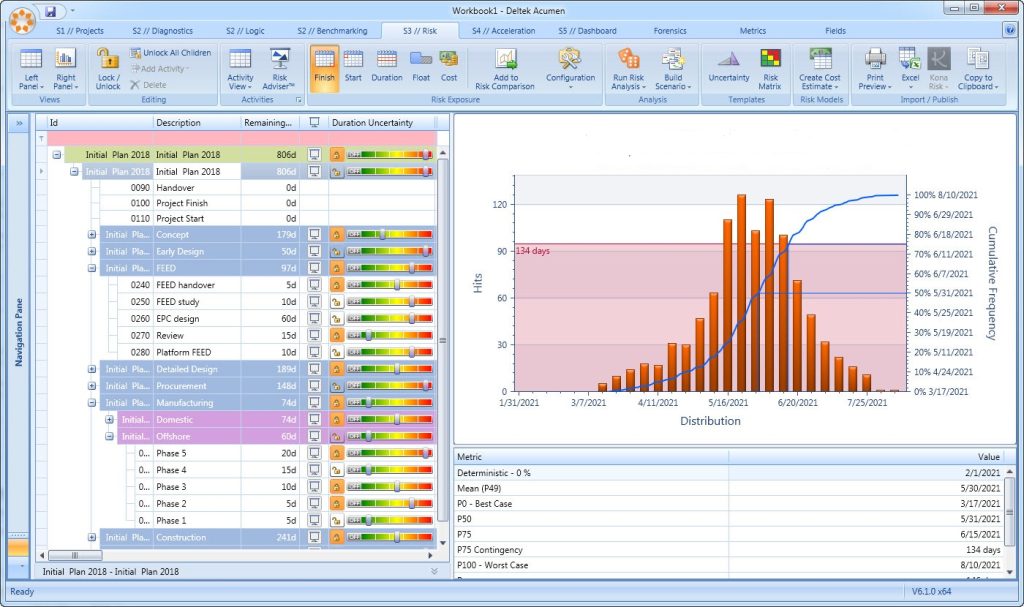The image size is (1024, 607).
Task: Open the Excel export dropdown
Action: point(910,69)
